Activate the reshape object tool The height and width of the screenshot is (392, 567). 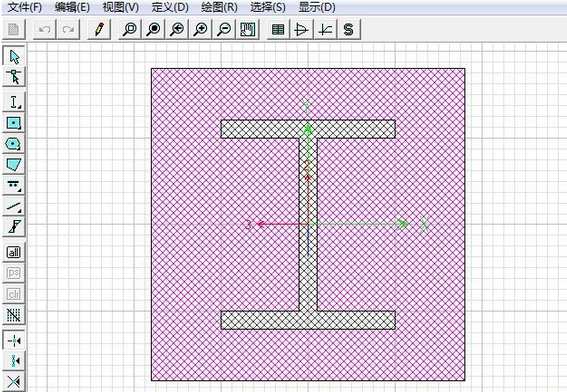coord(14,76)
